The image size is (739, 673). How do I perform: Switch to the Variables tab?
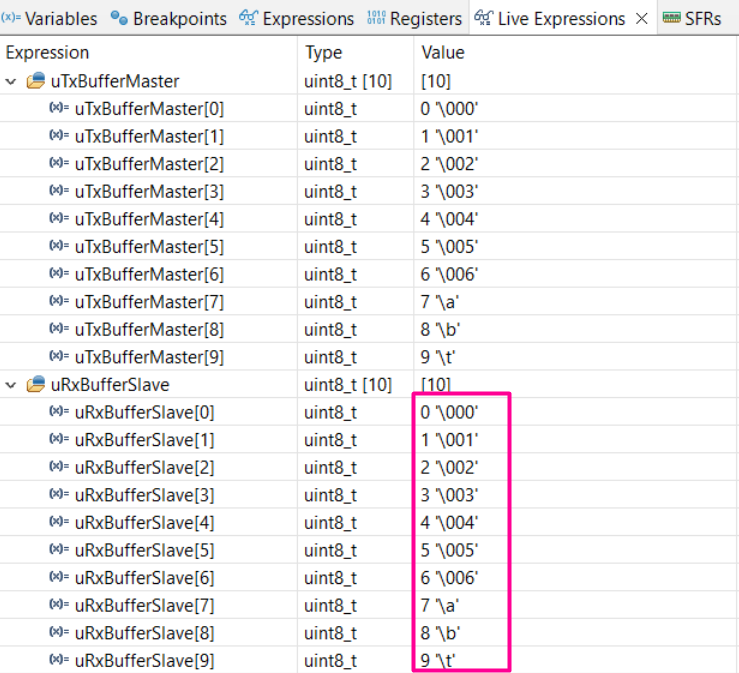pyautogui.click(x=49, y=18)
